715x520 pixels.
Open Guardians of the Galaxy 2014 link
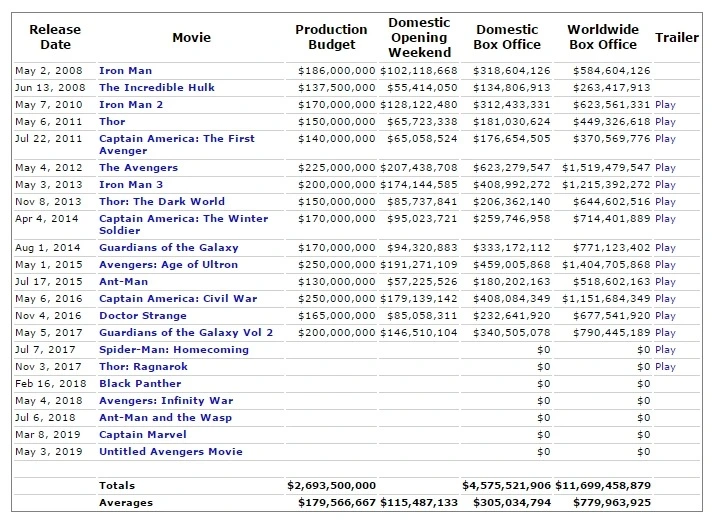169,248
